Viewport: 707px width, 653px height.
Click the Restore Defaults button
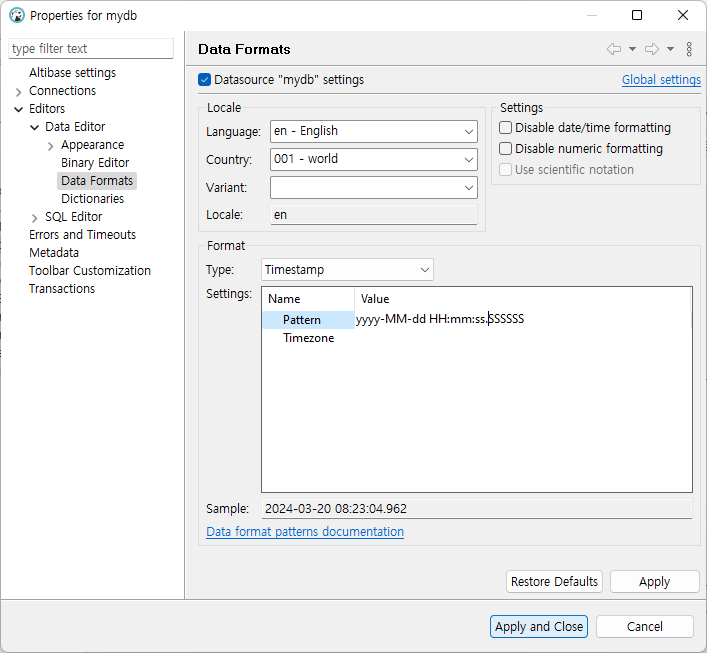tap(554, 582)
